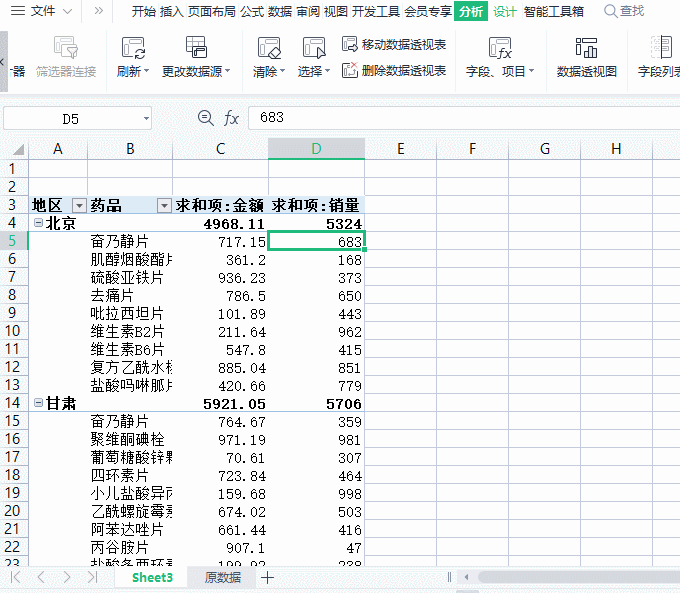
Task: Open the 地区 filter dropdown
Action: [x=79, y=205]
